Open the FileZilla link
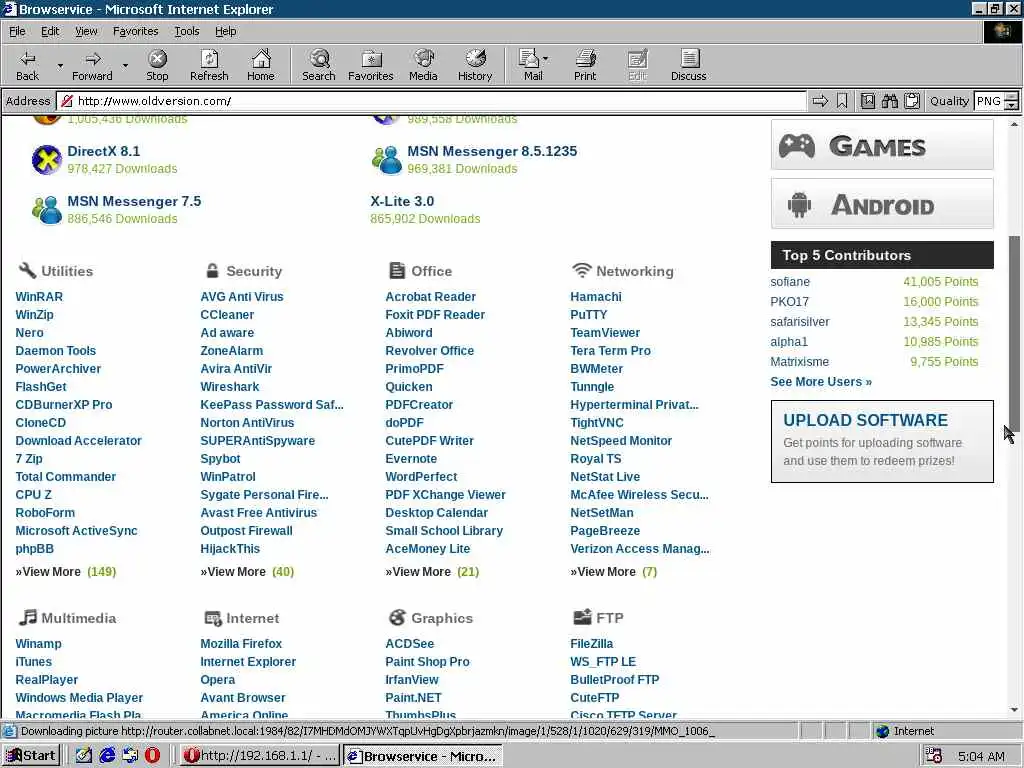This screenshot has height=768, width=1024. point(592,644)
